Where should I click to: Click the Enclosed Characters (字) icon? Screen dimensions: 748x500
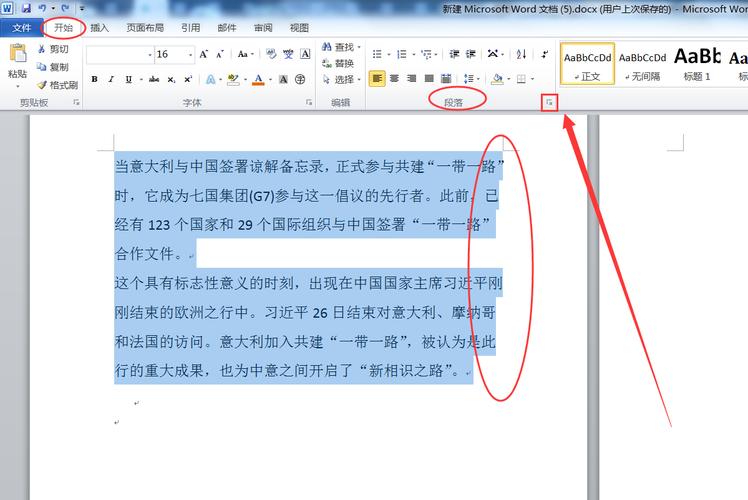tap(300, 79)
